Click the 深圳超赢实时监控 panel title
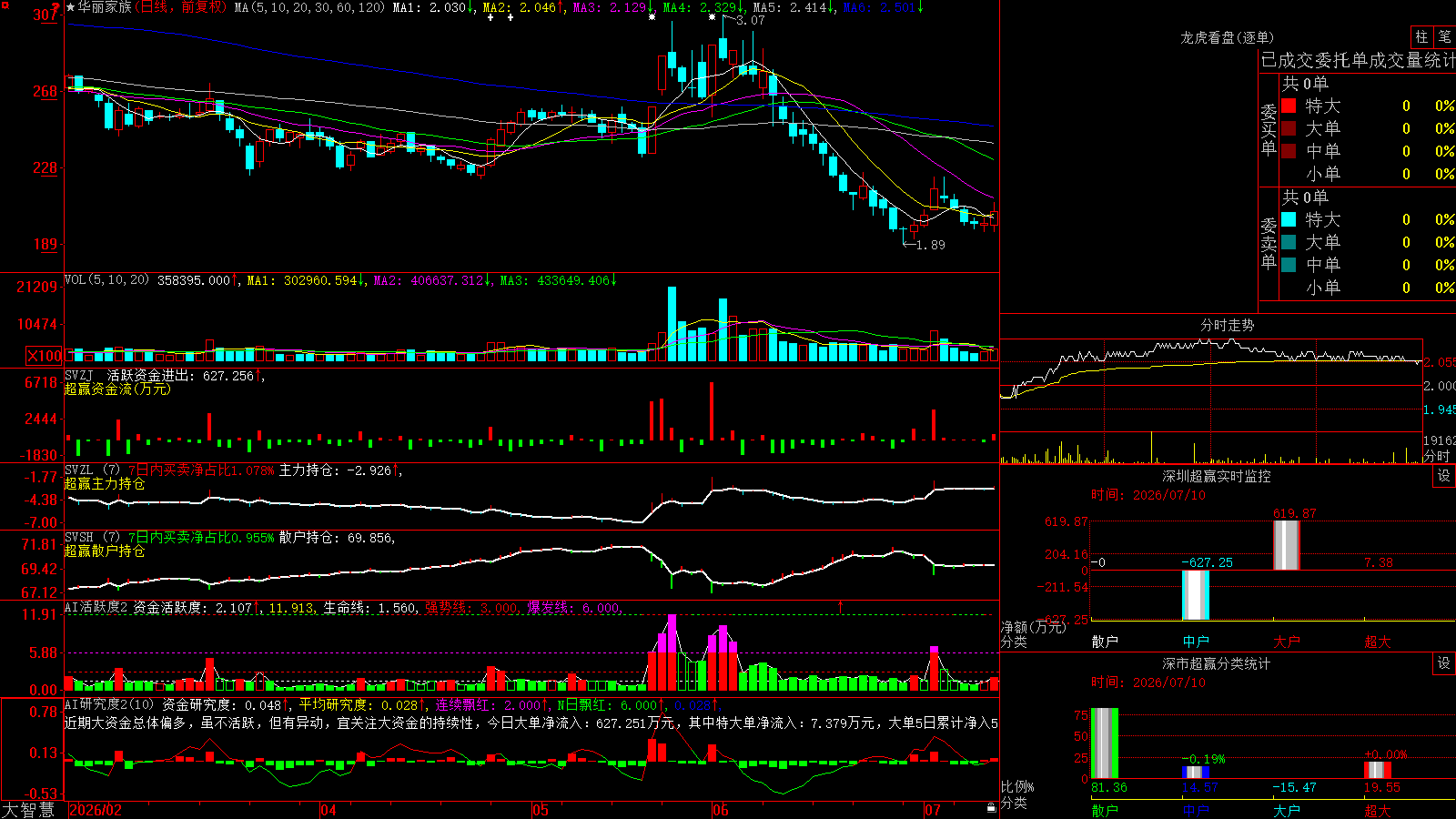 [x=1217, y=476]
